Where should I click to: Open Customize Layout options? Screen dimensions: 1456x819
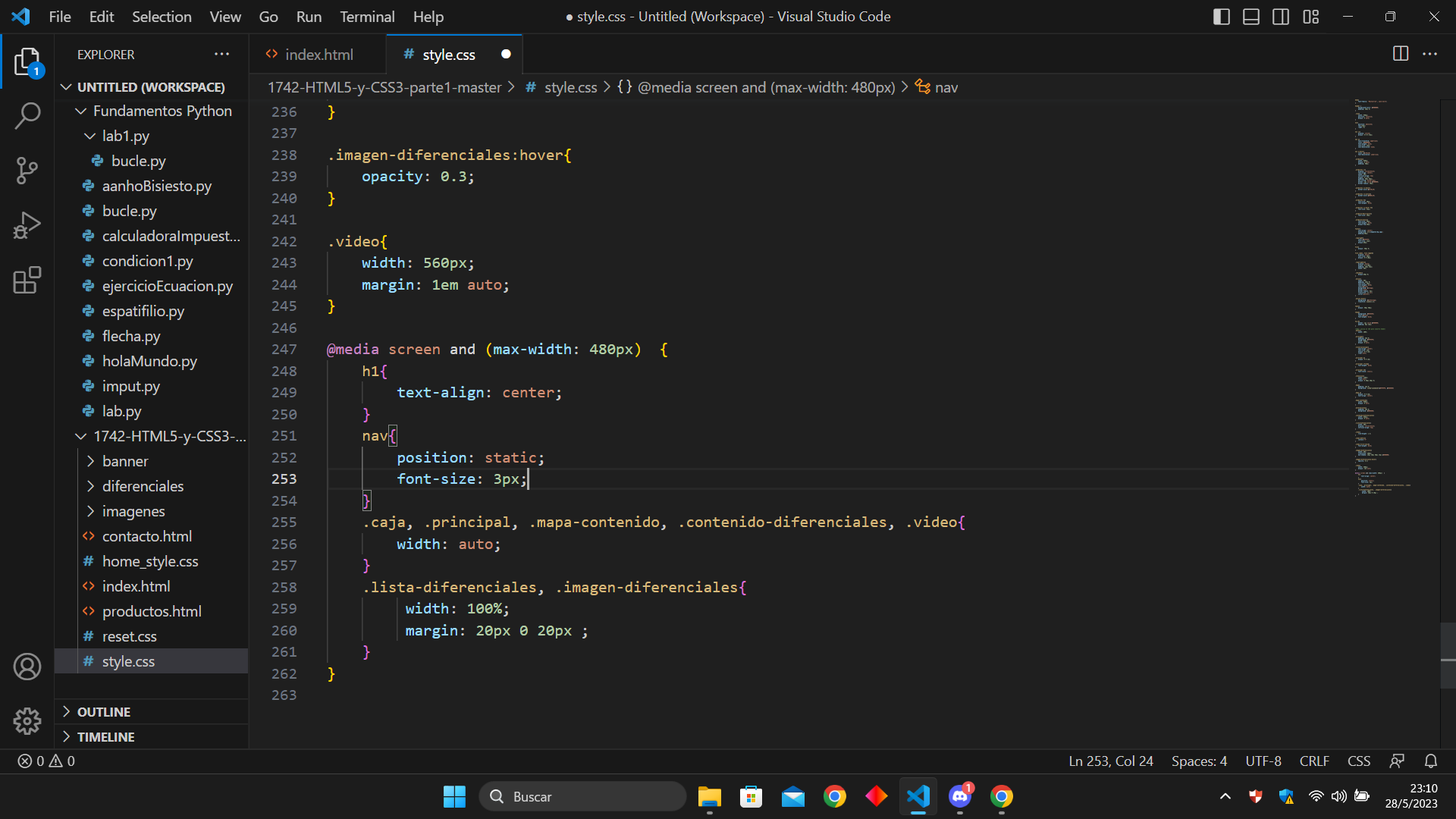pyautogui.click(x=1311, y=17)
